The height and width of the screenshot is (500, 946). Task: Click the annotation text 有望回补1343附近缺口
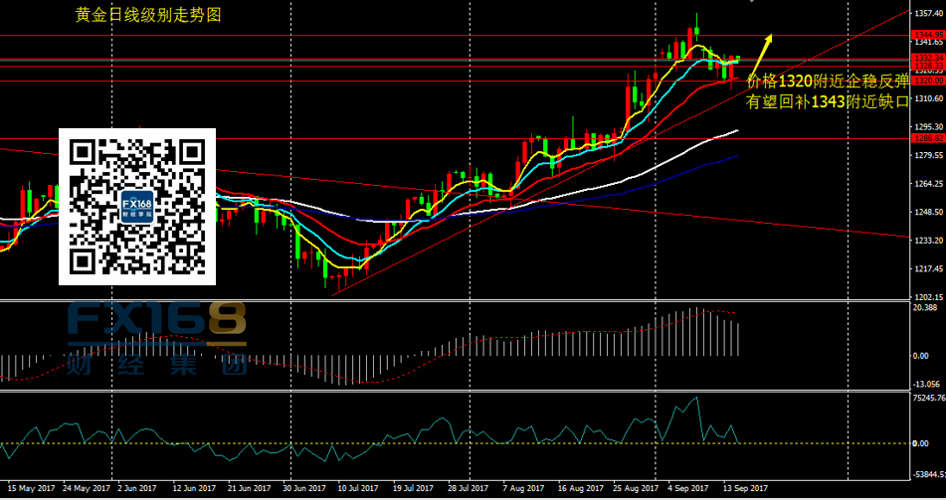828,101
